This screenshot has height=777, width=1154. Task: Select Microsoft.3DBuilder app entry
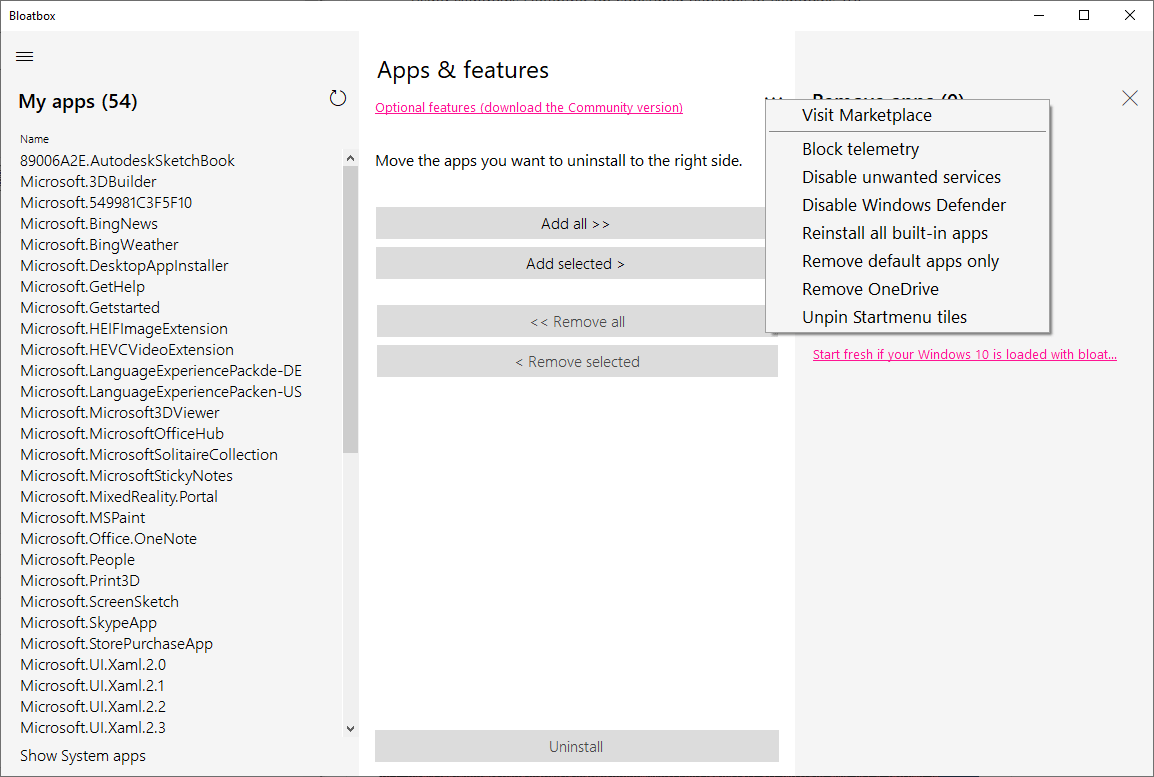(88, 182)
